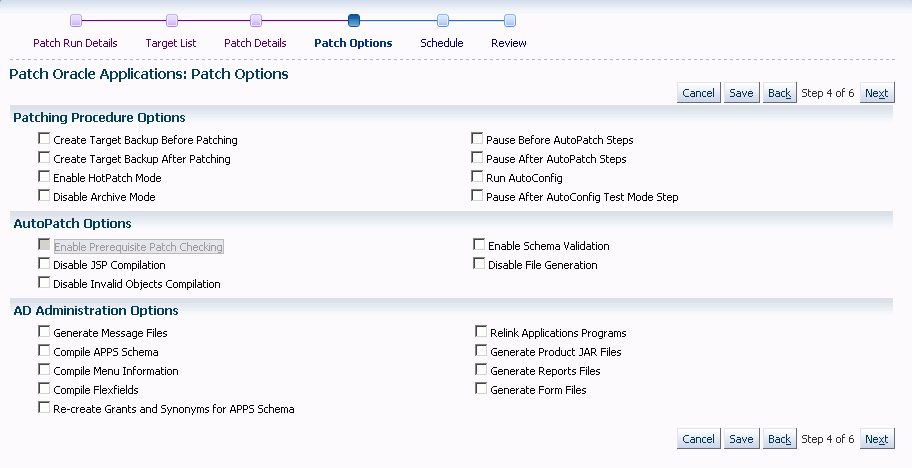This screenshot has width=912, height=468.
Task: Click the bottom Cancel button
Action: 699,439
